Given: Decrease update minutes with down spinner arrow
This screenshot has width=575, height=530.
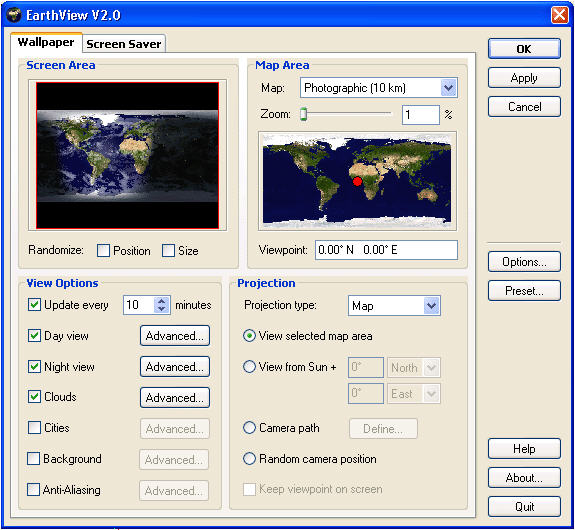Looking at the screenshot, I should coord(161,309).
